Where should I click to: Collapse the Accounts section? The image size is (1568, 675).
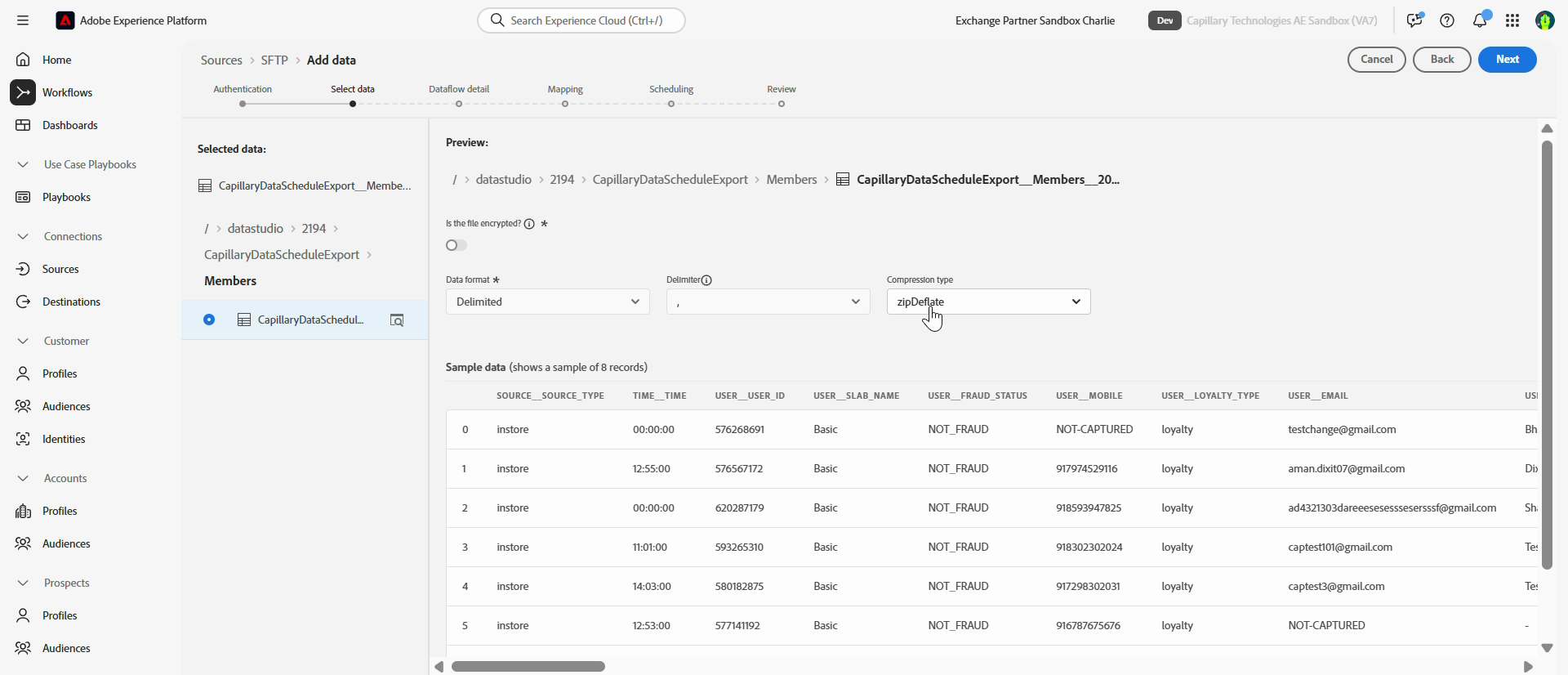click(23, 478)
